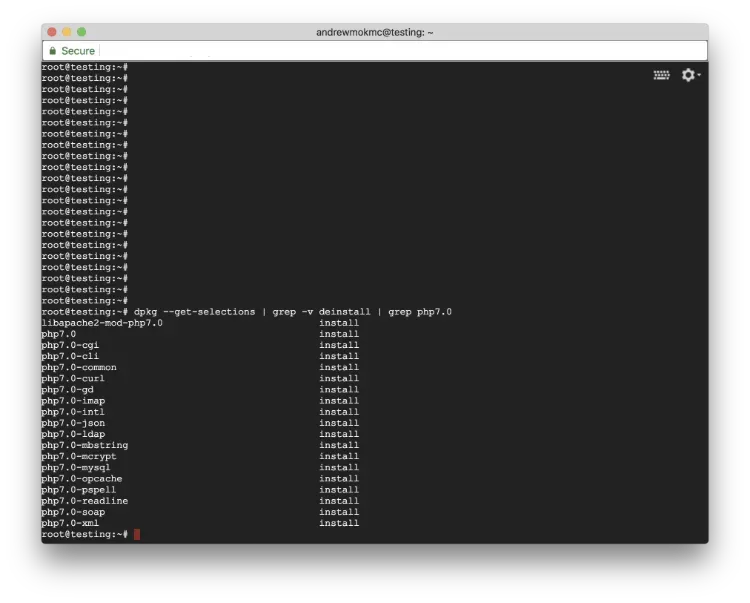
Task: Click the dpkg --get-selections command line
Action: [x=292, y=312]
